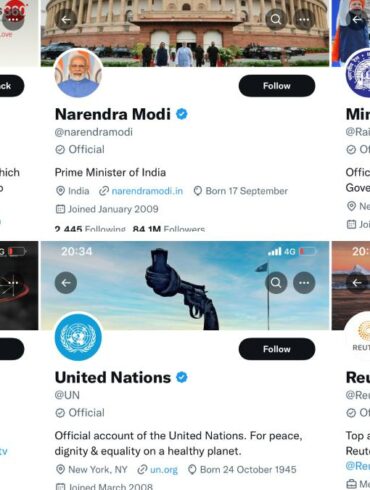Open Parliament building banner image
The height and width of the screenshot is (490, 370).
(185, 33)
